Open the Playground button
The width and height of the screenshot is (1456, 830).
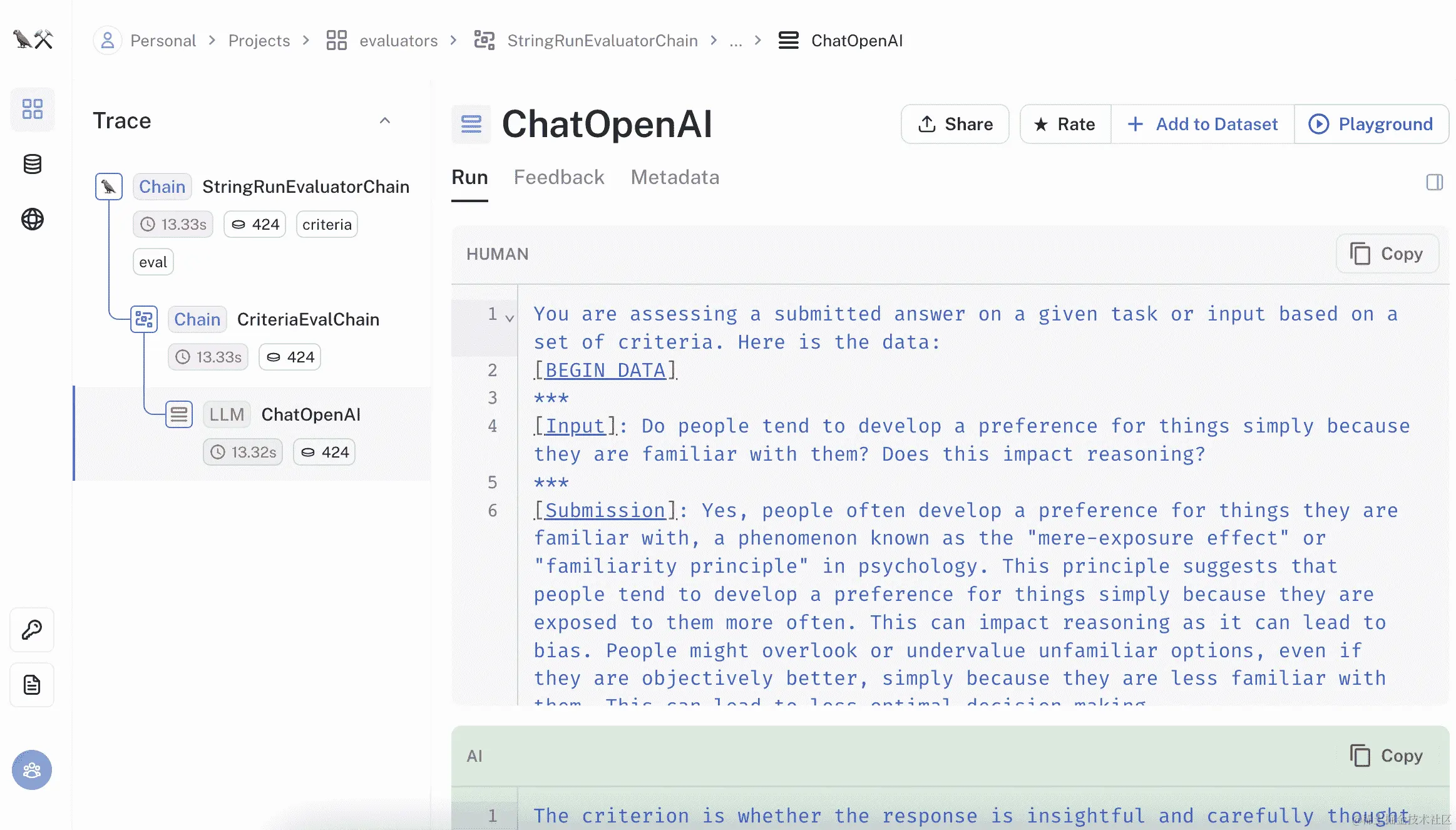(1371, 124)
